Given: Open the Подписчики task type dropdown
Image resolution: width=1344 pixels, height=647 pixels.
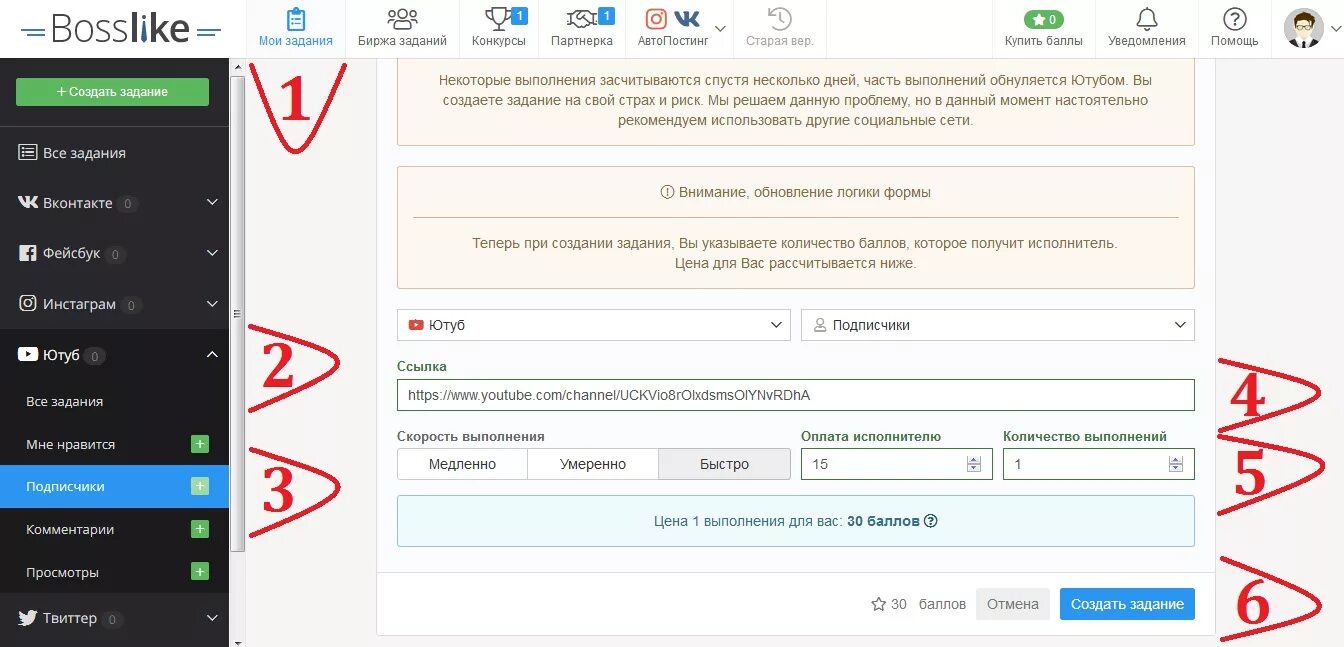Looking at the screenshot, I should pyautogui.click(x=998, y=325).
